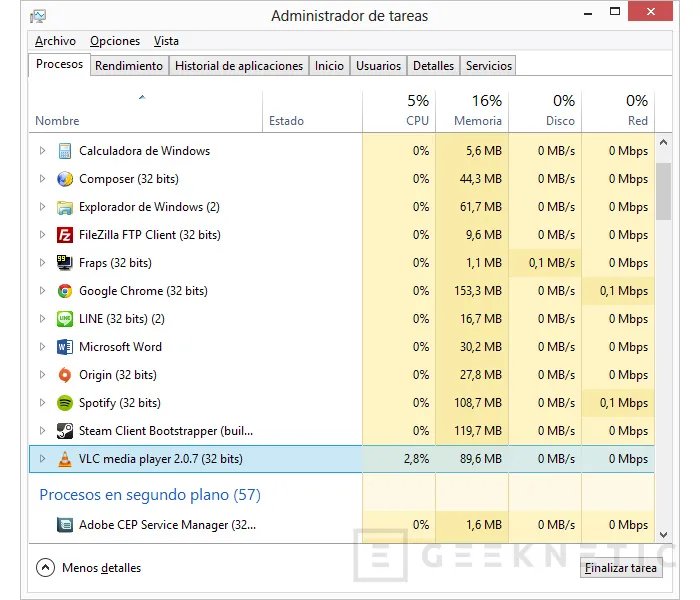Expand the Composer (32 bits) process
This screenshot has width=700, height=600.
[42, 179]
